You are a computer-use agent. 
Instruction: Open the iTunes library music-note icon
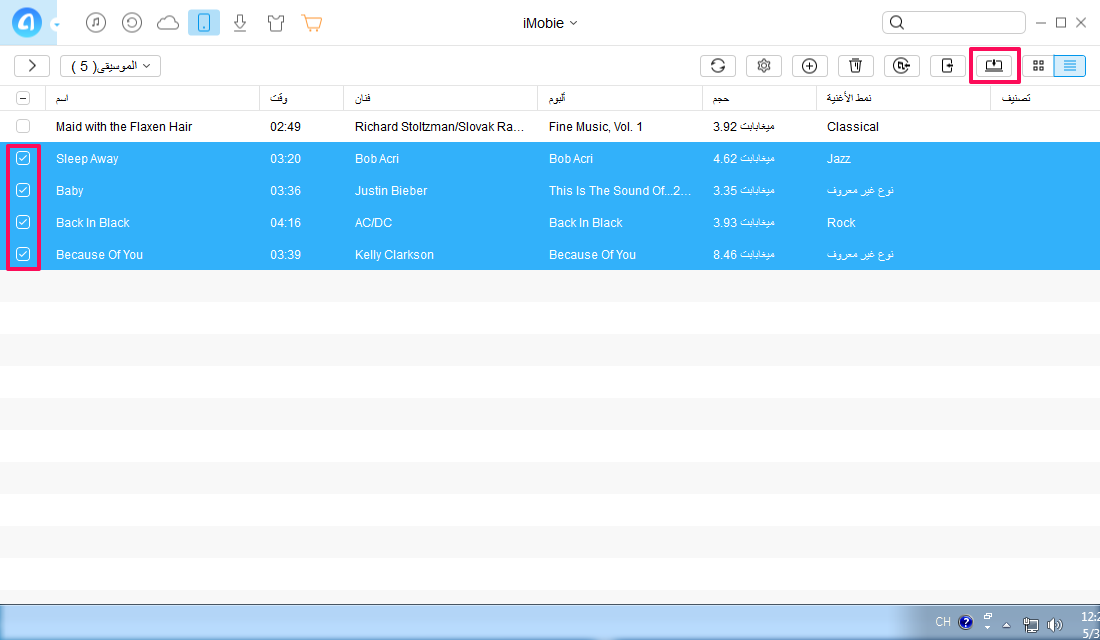pos(96,22)
